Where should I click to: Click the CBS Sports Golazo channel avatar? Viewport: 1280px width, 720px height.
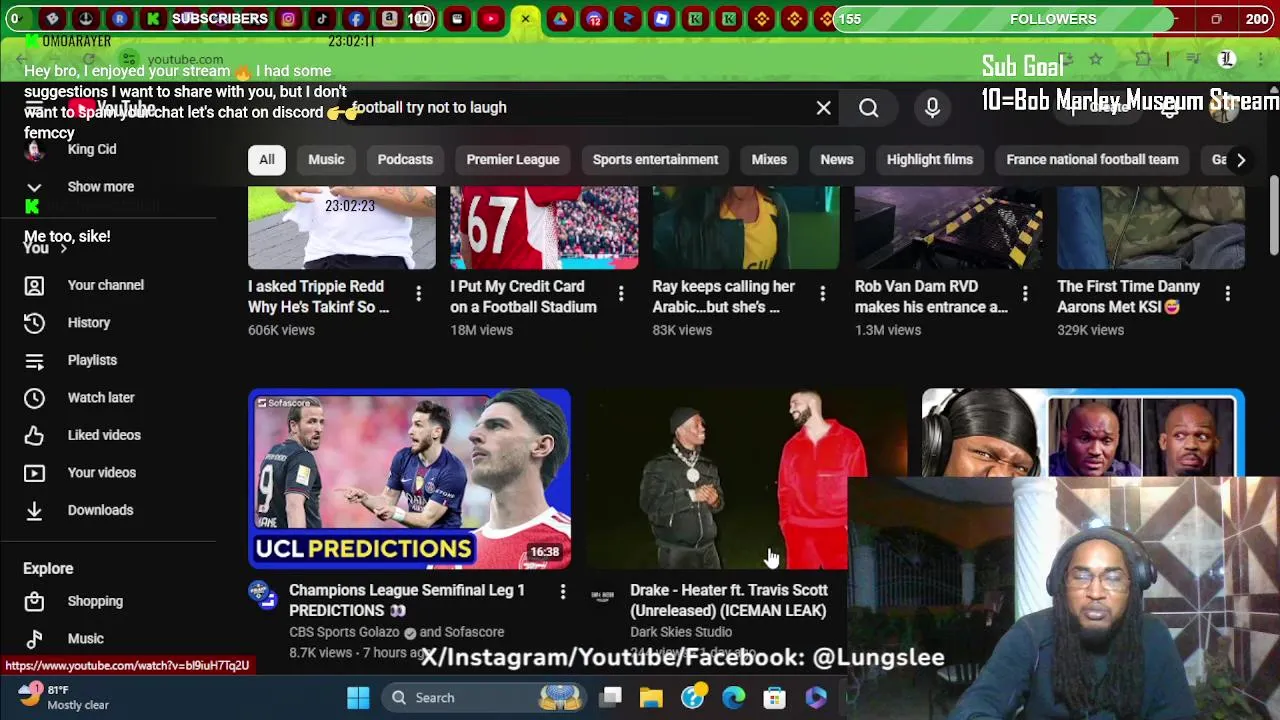click(x=263, y=596)
